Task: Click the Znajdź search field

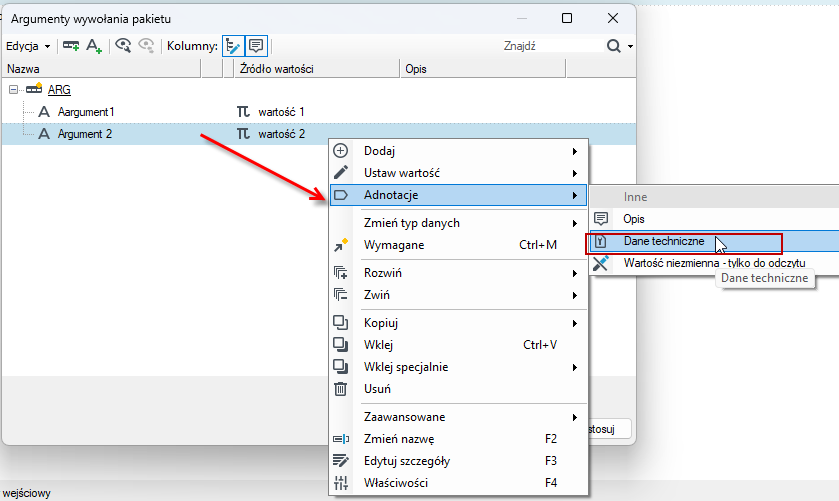Action: (551, 46)
